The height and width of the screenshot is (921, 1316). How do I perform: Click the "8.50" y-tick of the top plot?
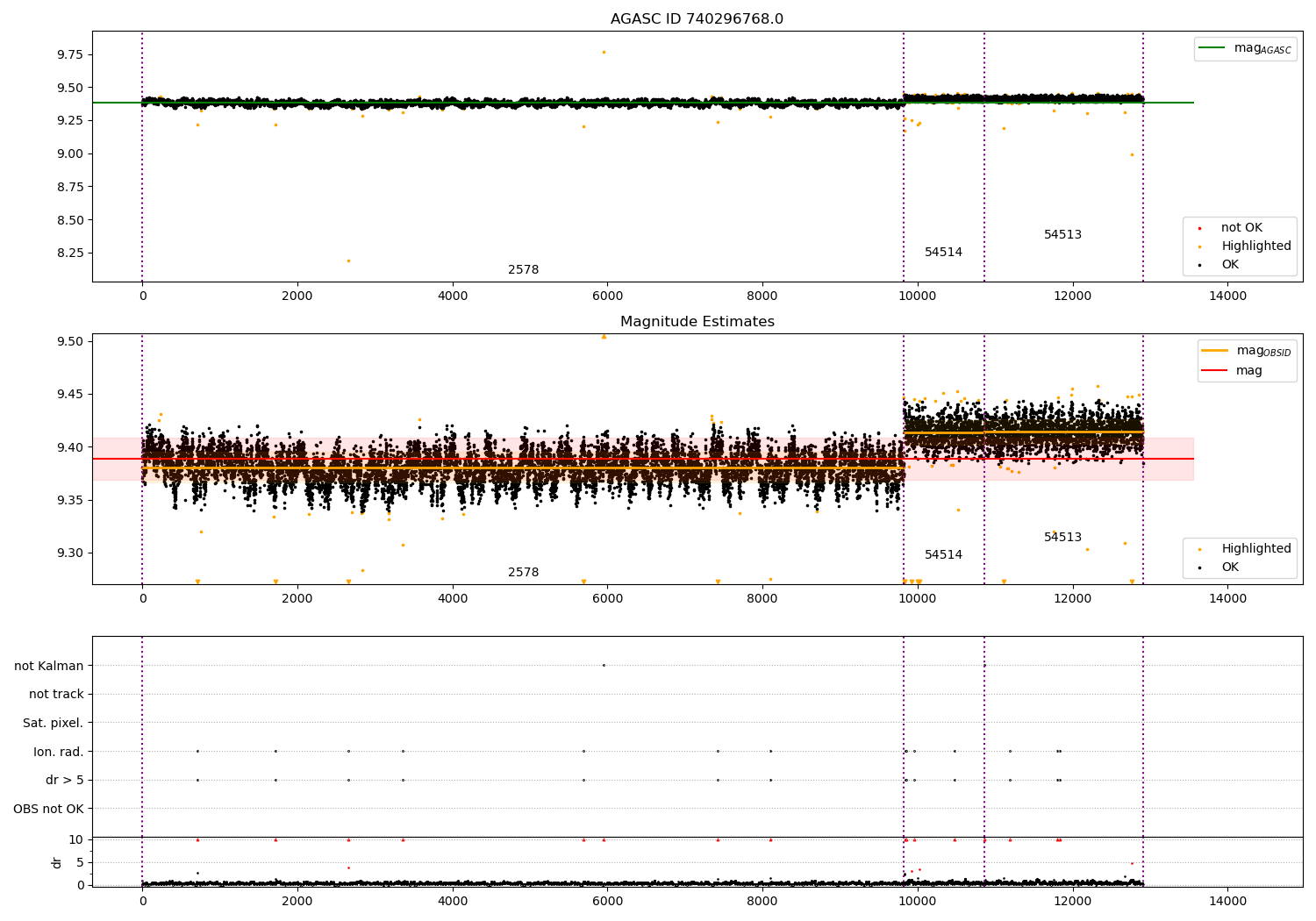click(x=69, y=220)
